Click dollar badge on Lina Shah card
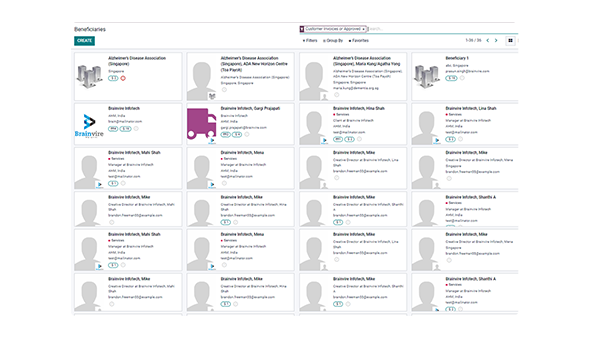This screenshot has width=590, height=360. pyautogui.click(x=450, y=139)
